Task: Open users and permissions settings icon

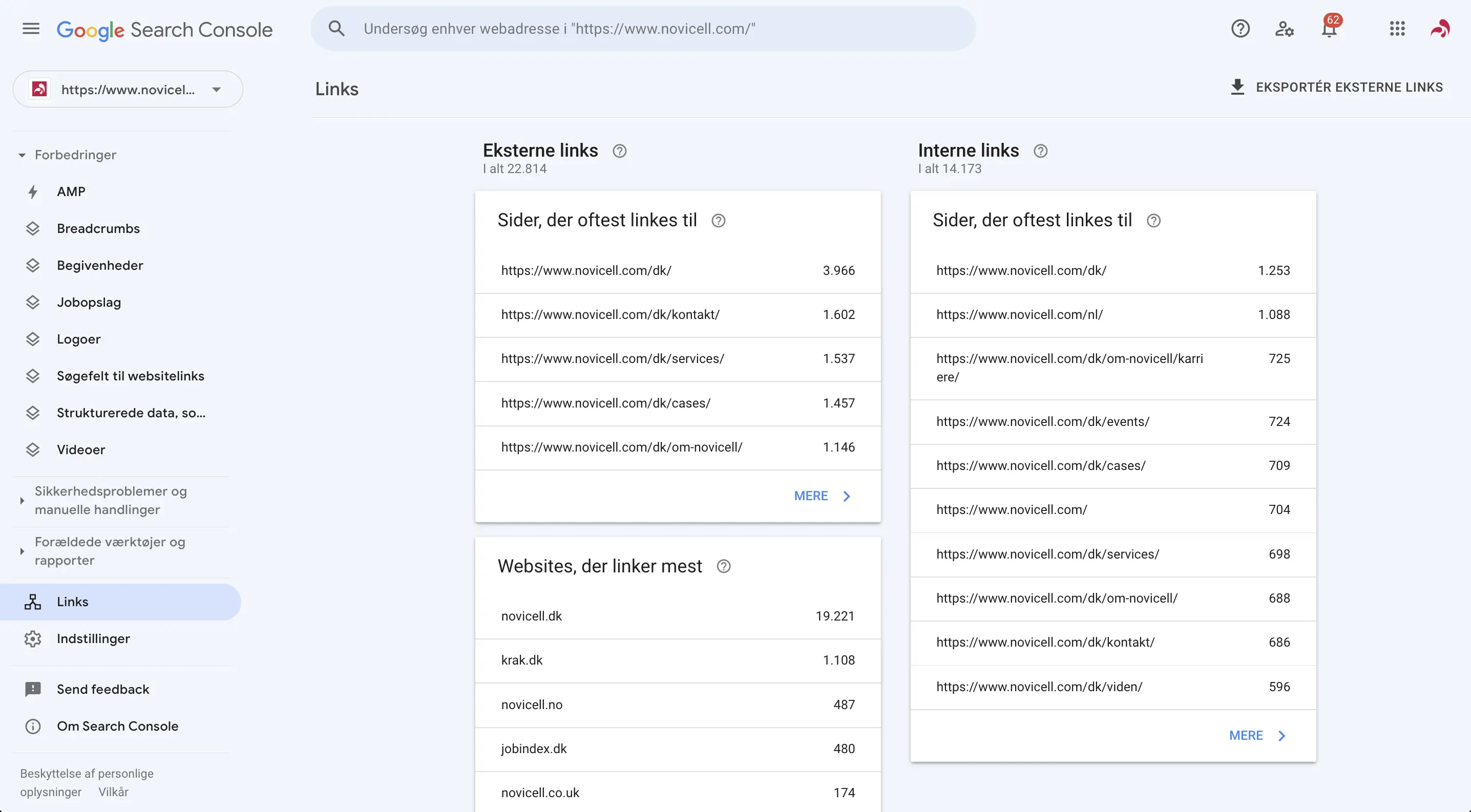Action: point(1284,29)
